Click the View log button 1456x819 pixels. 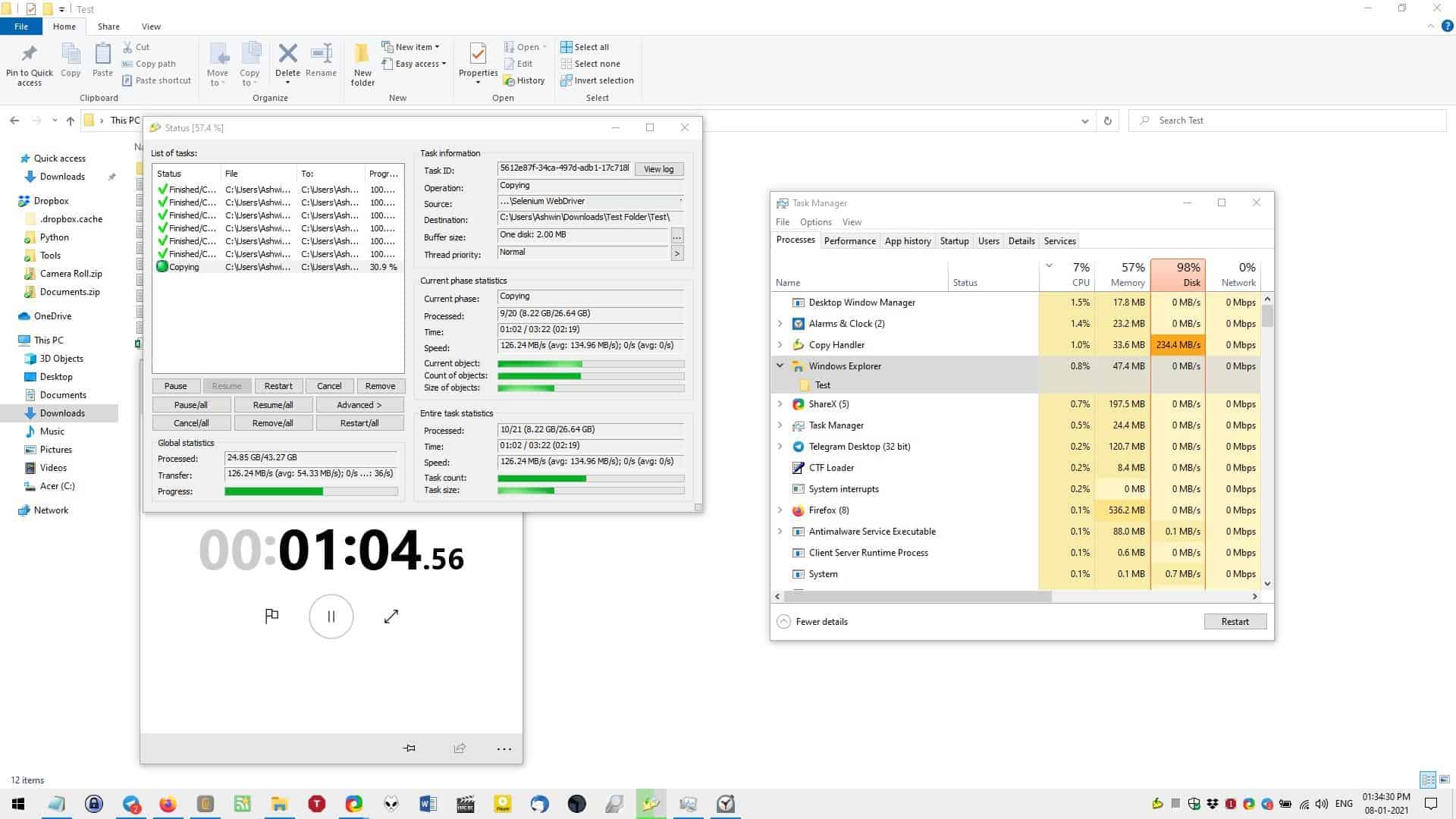point(658,169)
